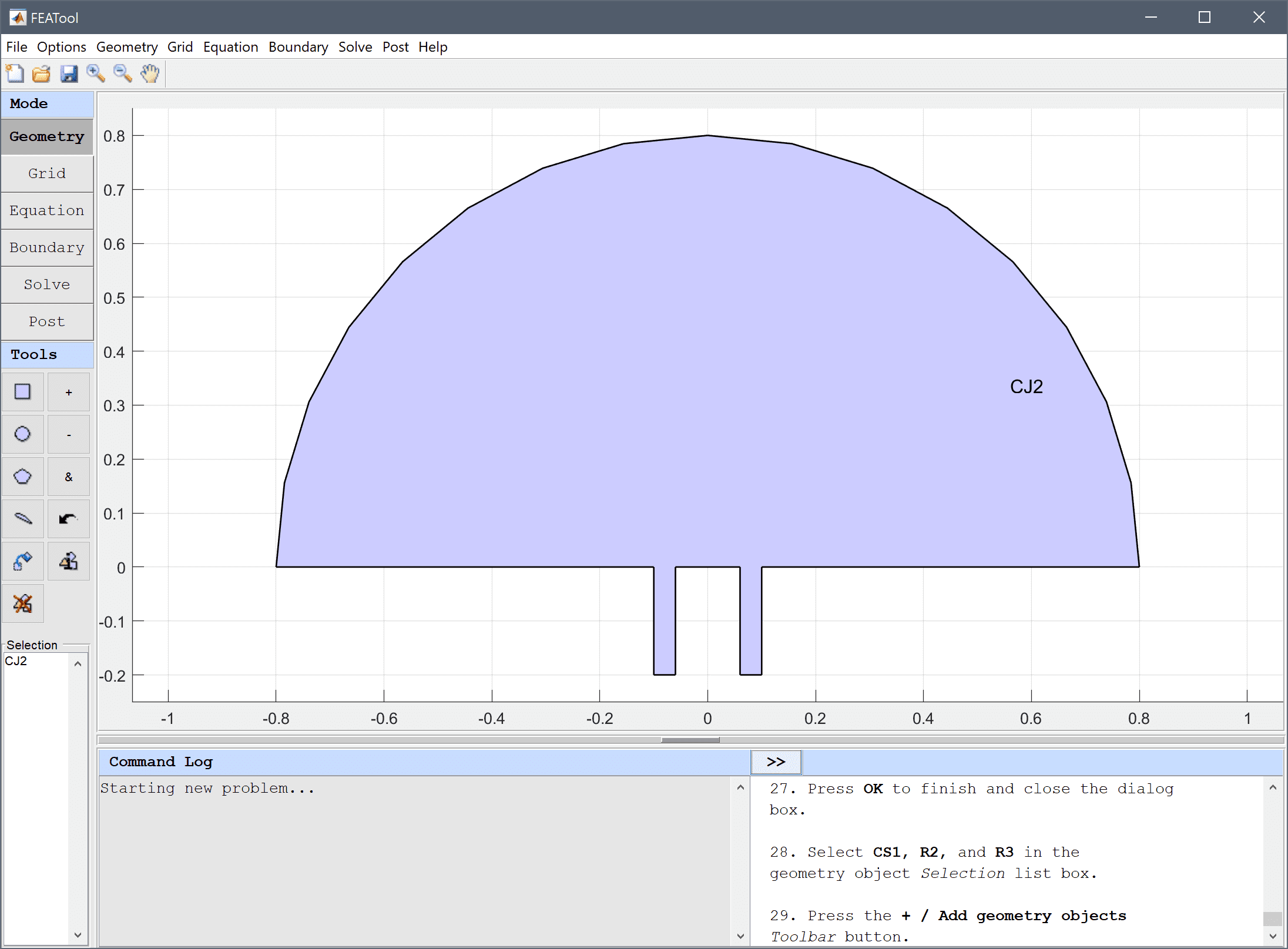Open the Grid menu
The height and width of the screenshot is (949, 1288).
tap(180, 47)
